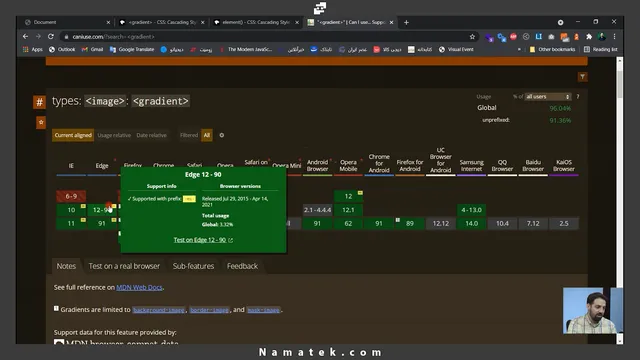
Task: Open the filter funnel icon at top right
Action: 582,77
